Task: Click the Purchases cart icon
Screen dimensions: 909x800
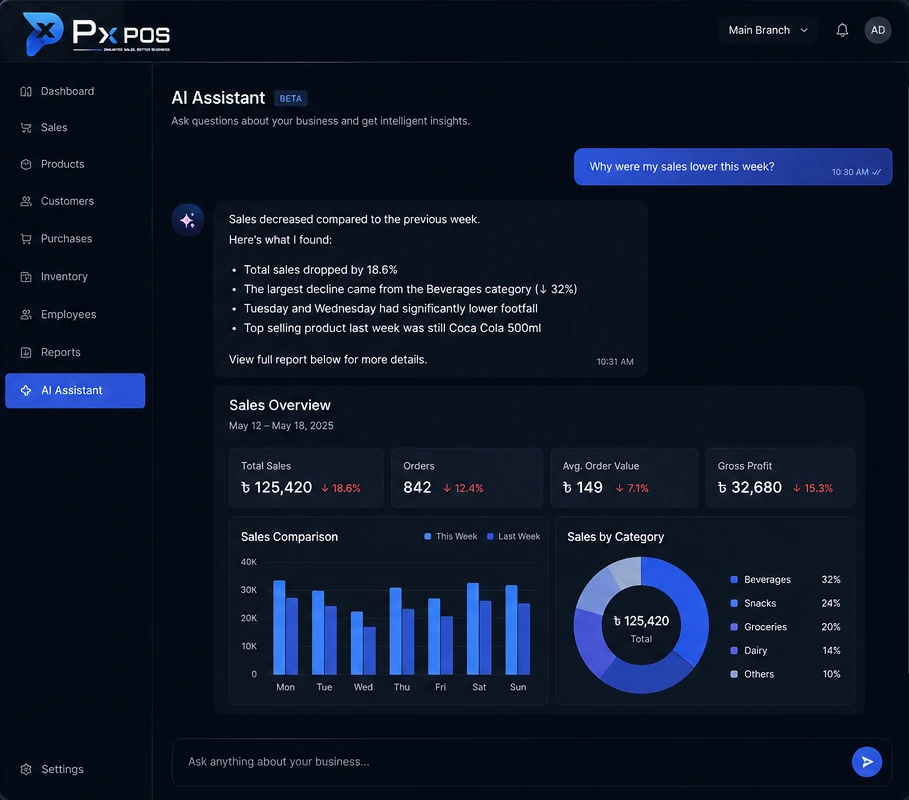Action: [x=26, y=239]
